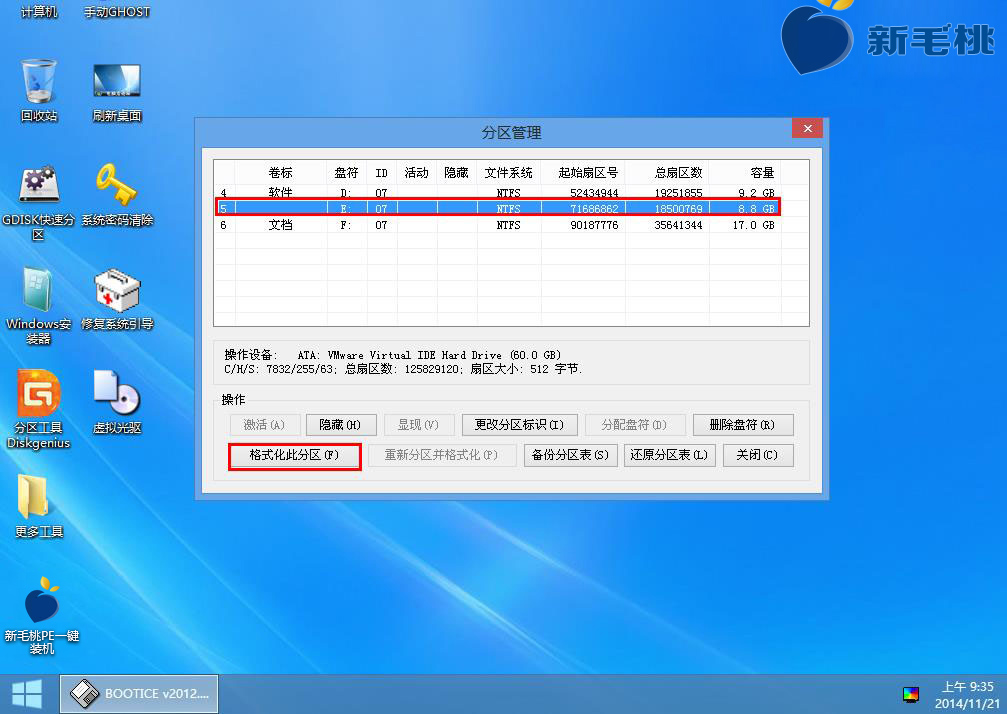Click the 备份分区表(S) button
This screenshot has width=1007, height=714.
[x=570, y=455]
